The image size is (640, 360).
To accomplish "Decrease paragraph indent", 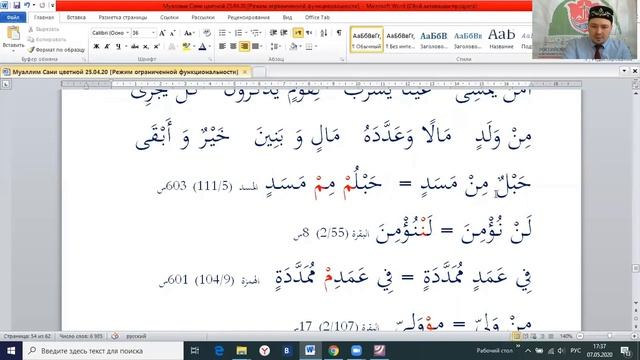I will pos(273,33).
